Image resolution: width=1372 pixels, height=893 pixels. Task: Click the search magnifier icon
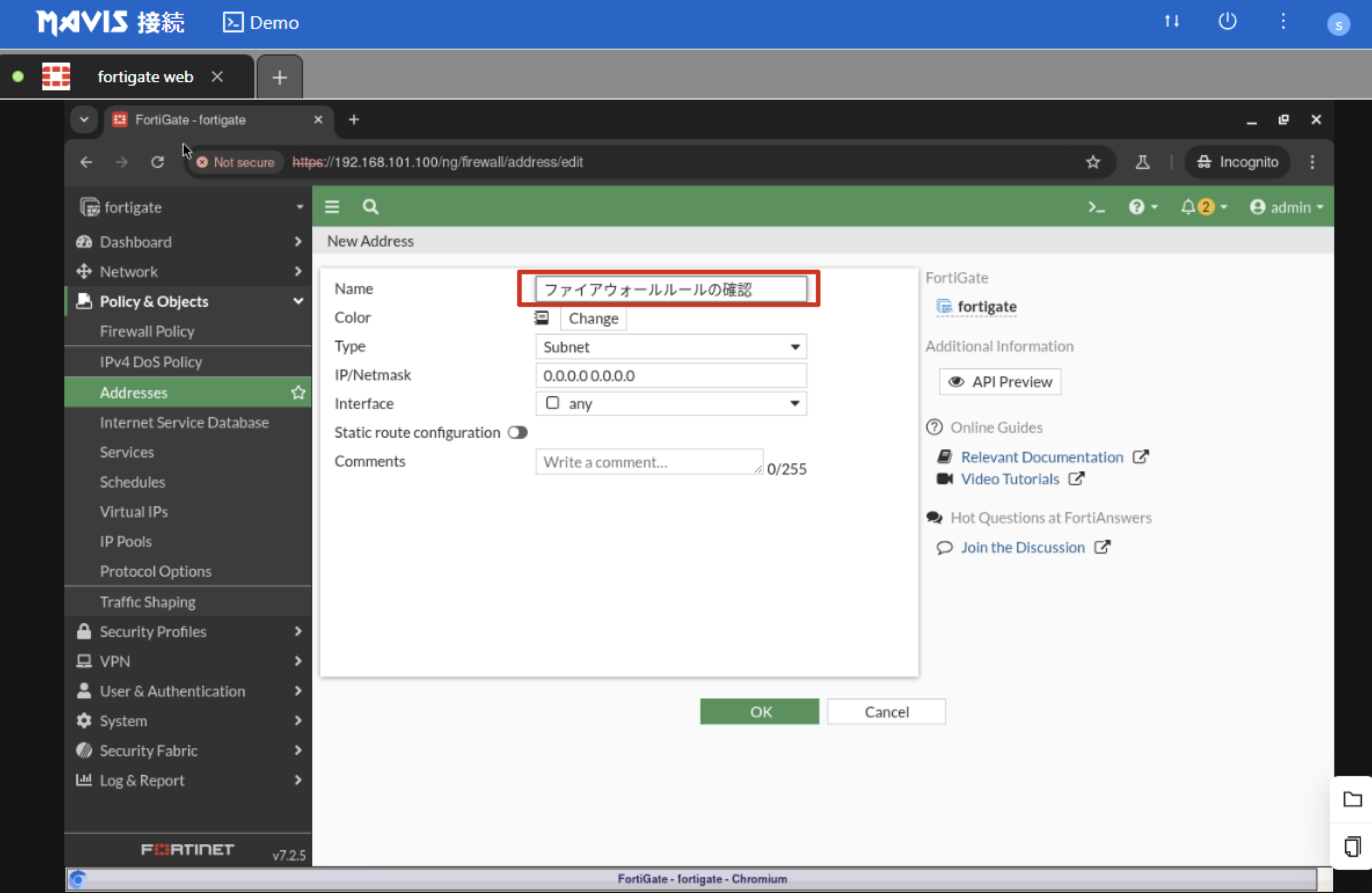370,207
